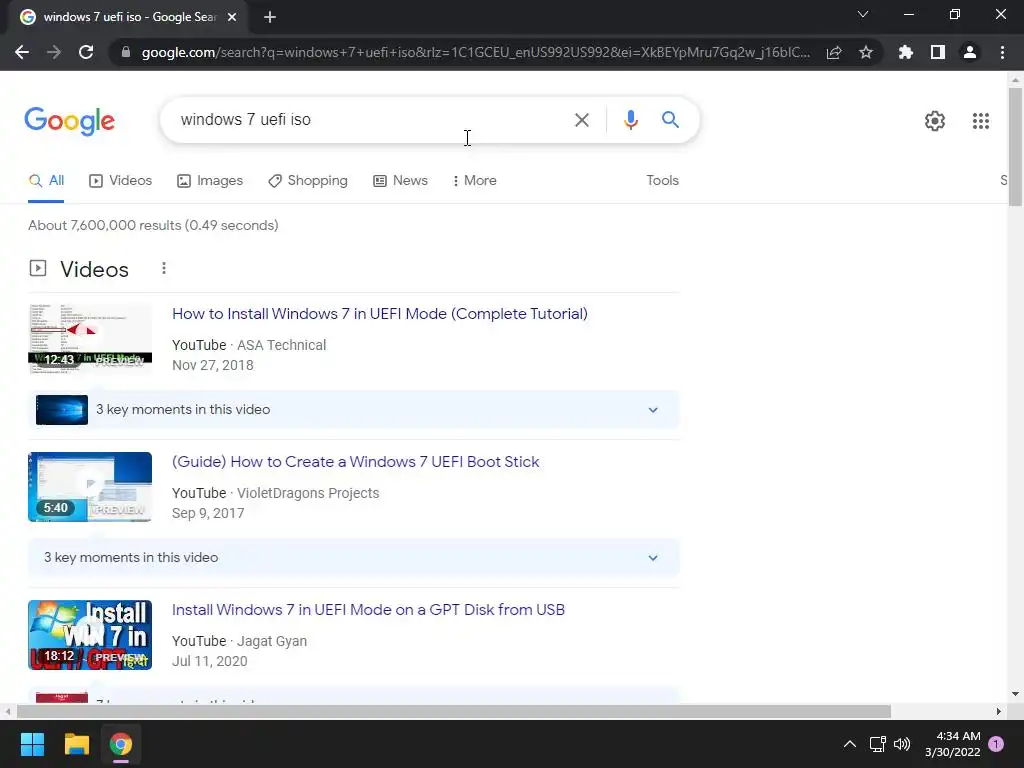Open the search Tools options
Viewport: 1024px width, 768px height.
(x=662, y=181)
